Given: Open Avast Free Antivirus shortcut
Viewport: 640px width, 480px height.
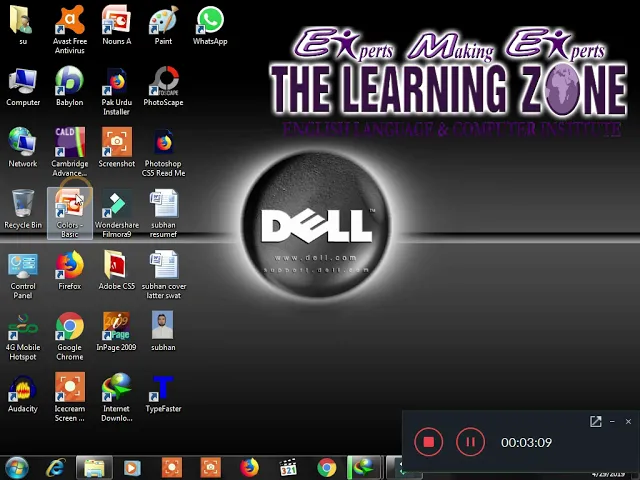Looking at the screenshot, I should (70, 29).
